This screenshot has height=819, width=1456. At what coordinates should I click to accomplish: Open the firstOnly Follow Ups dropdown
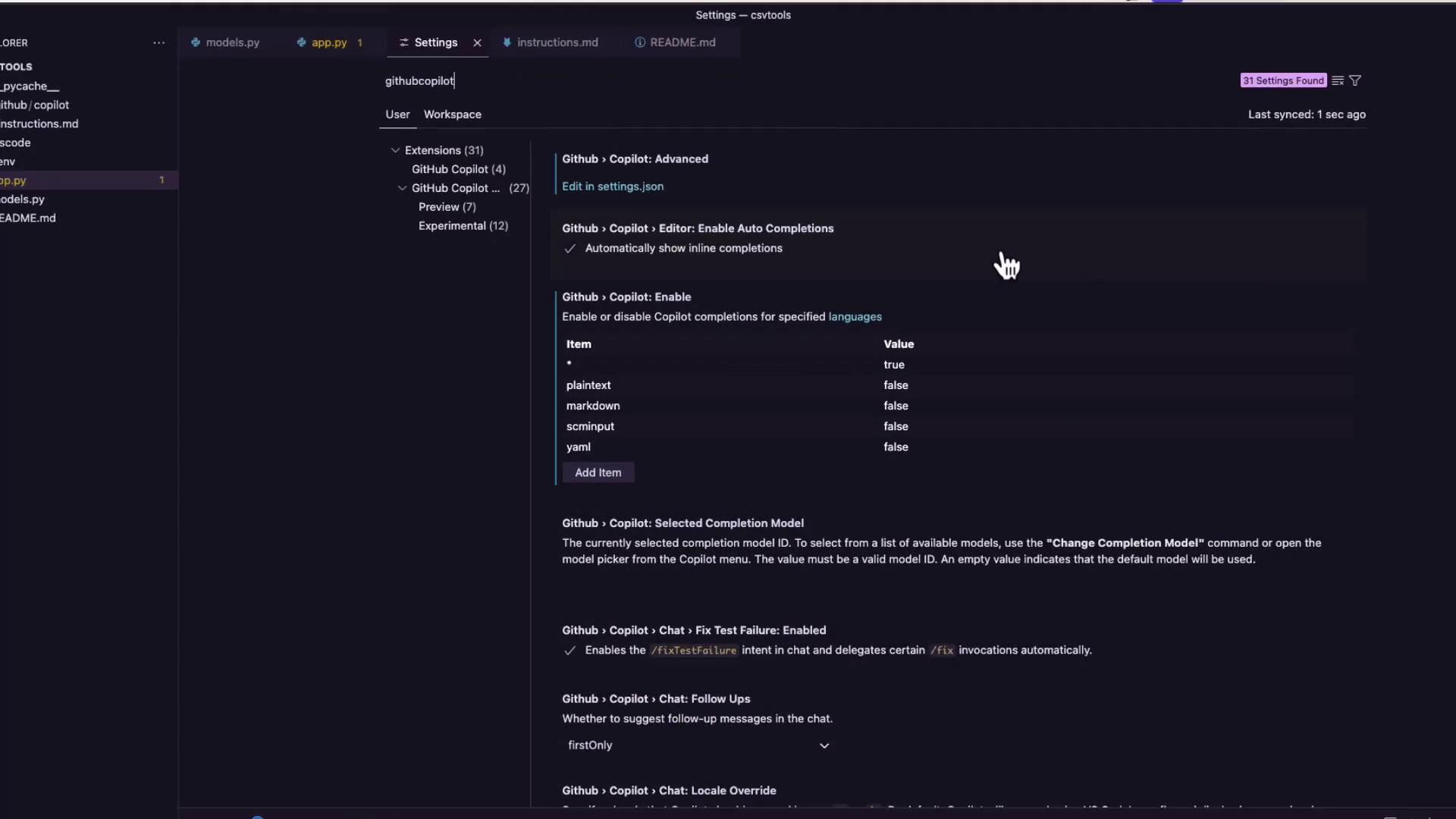click(698, 745)
